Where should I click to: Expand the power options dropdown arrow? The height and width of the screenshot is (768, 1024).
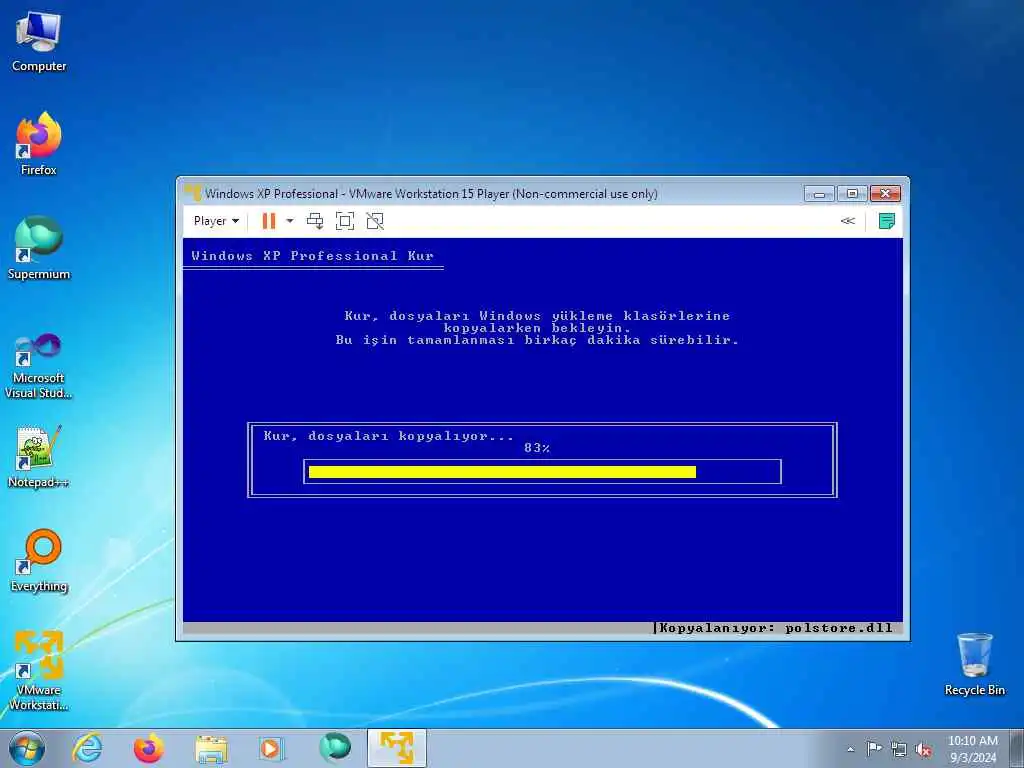[290, 221]
